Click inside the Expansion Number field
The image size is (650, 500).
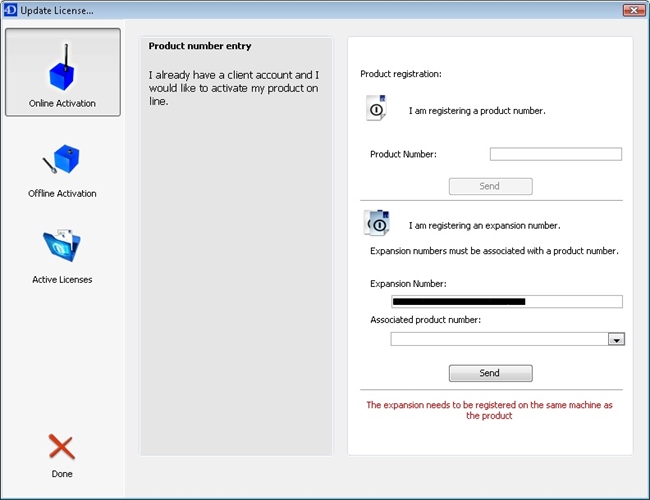506,301
